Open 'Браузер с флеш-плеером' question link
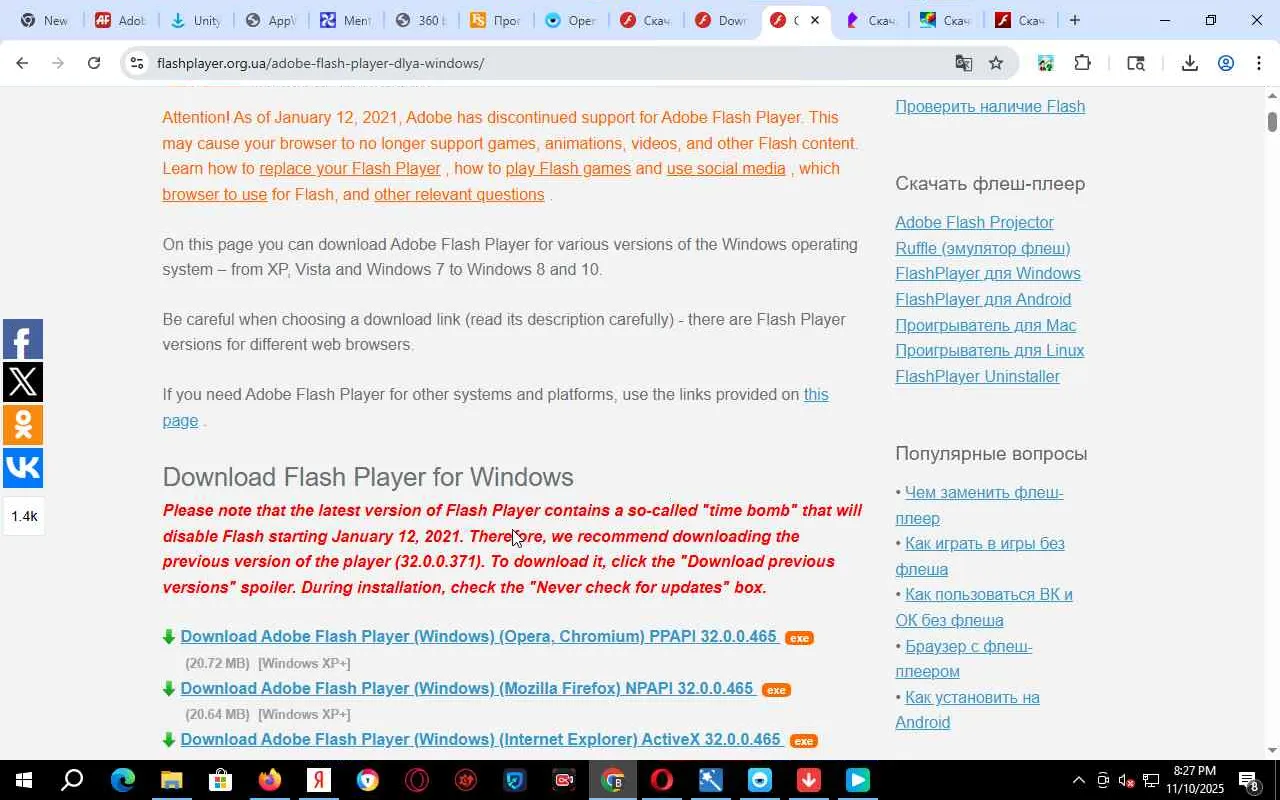 (x=963, y=659)
